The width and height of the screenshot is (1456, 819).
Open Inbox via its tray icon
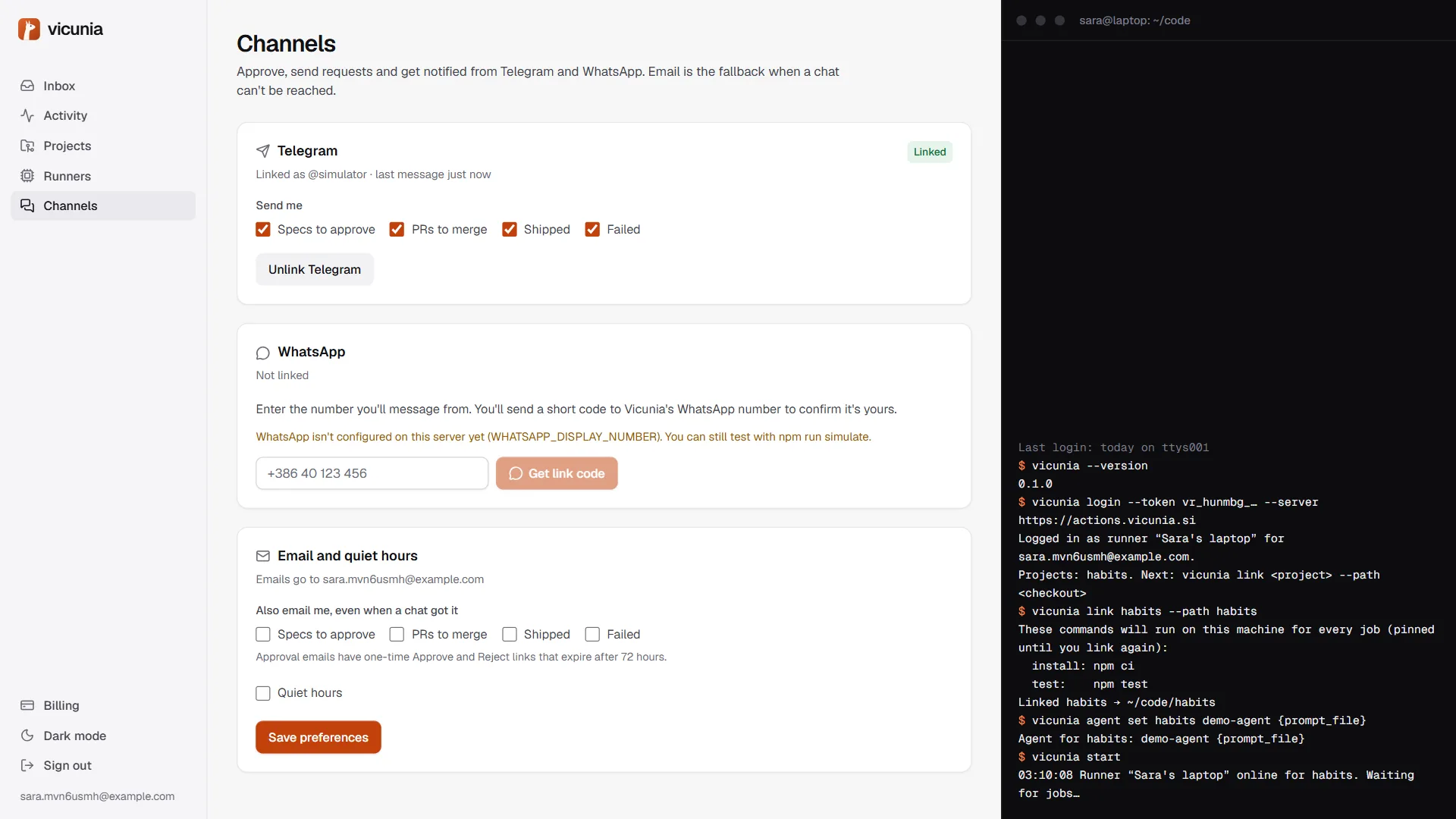(27, 86)
